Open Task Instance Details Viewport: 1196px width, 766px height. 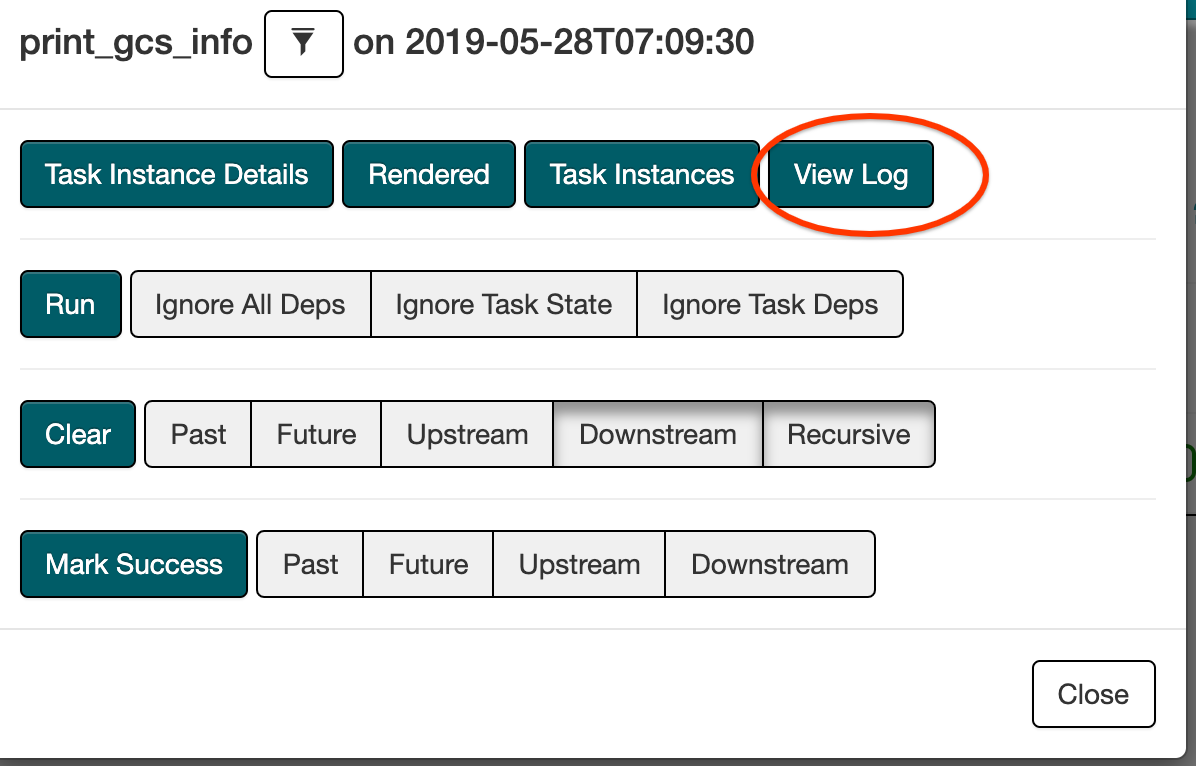pyautogui.click(x=176, y=174)
